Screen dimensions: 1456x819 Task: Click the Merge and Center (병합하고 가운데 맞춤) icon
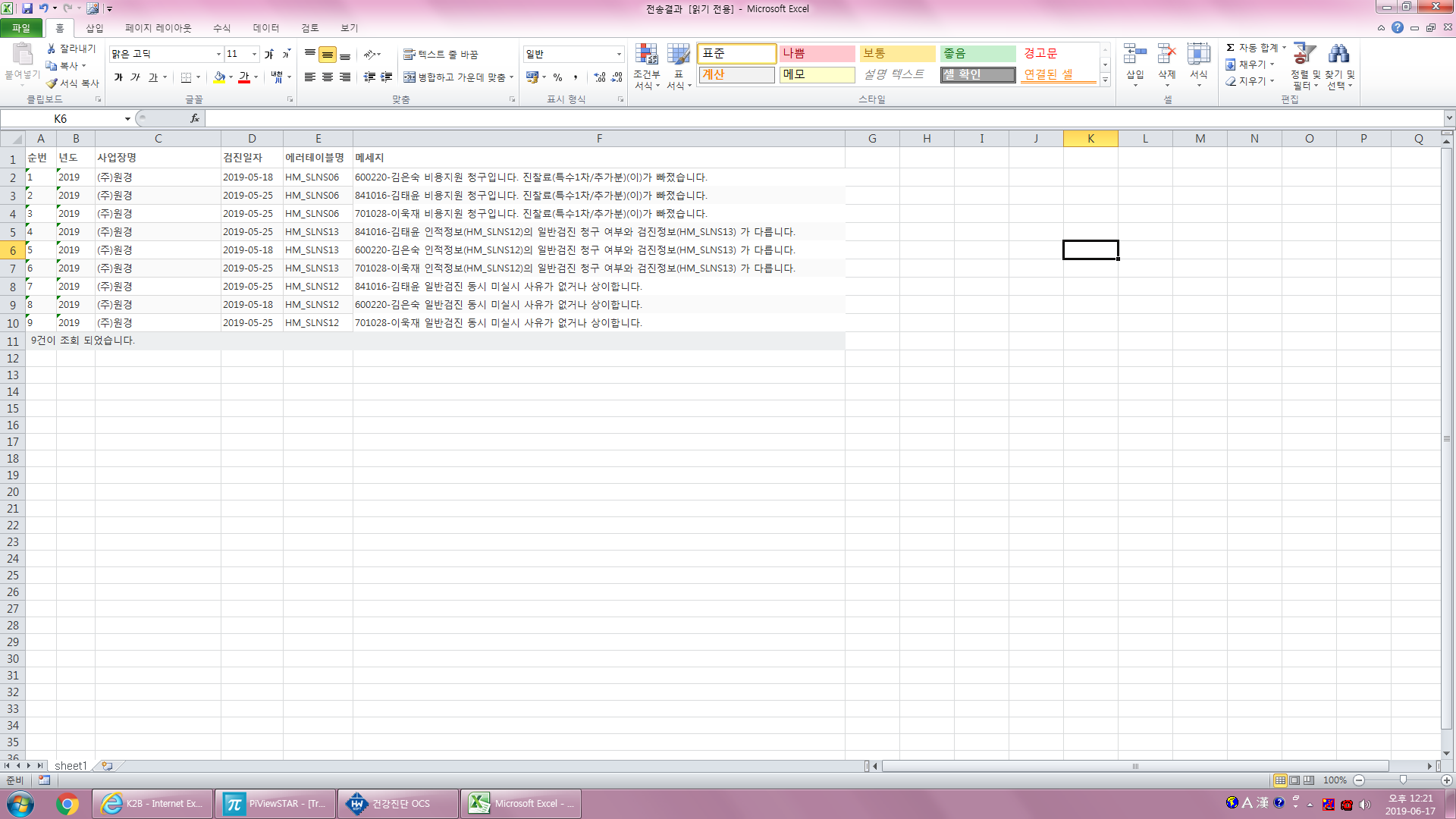point(409,77)
